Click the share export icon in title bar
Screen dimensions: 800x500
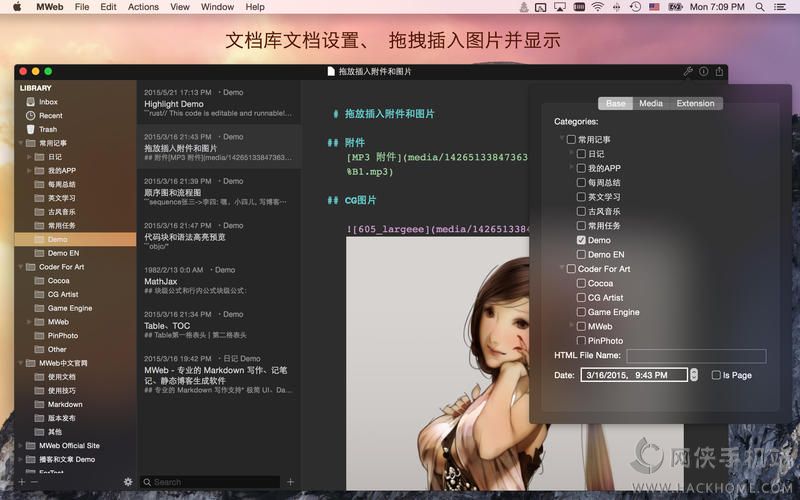point(719,71)
